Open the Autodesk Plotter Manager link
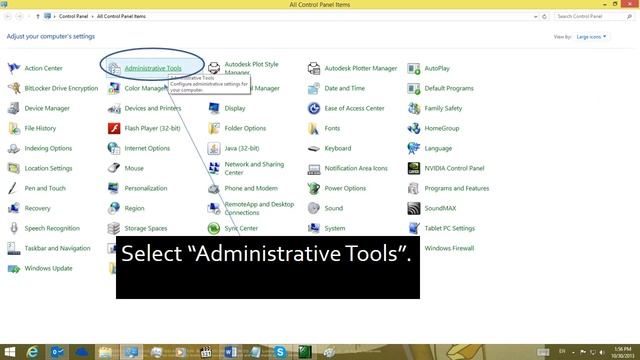The height and width of the screenshot is (360, 640). coord(360,68)
